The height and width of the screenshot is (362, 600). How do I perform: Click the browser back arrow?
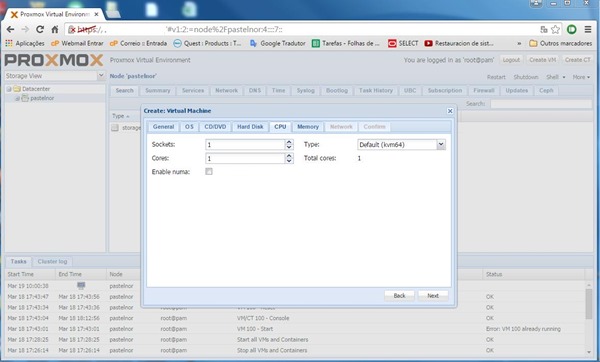coord(10,29)
